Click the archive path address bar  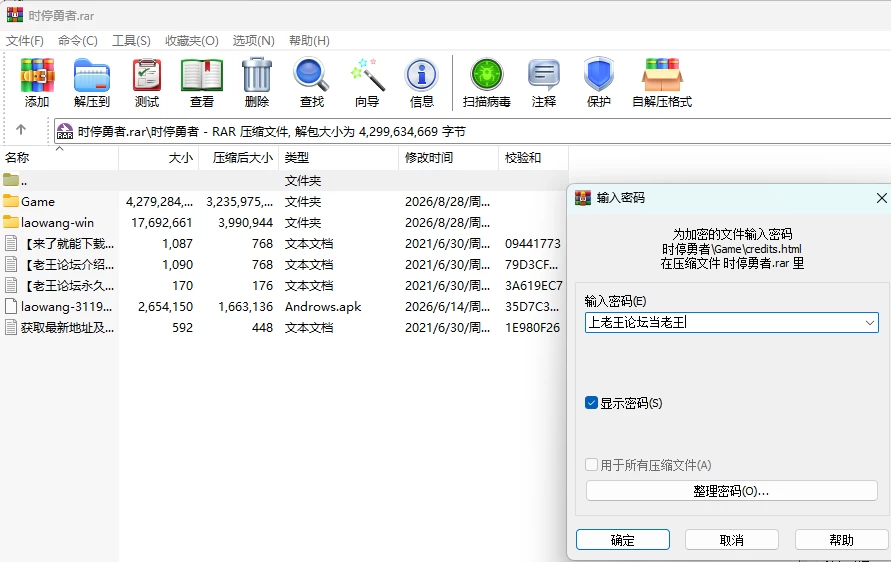point(472,131)
